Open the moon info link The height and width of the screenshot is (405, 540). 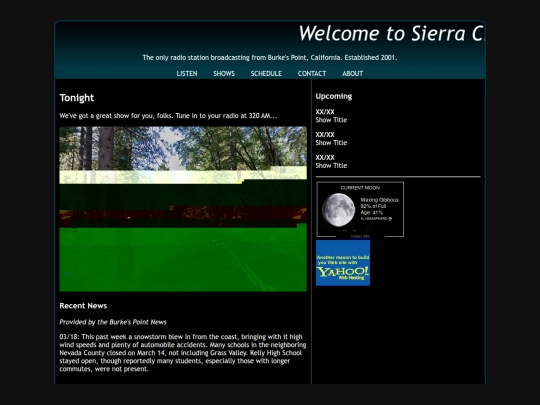(x=360, y=236)
